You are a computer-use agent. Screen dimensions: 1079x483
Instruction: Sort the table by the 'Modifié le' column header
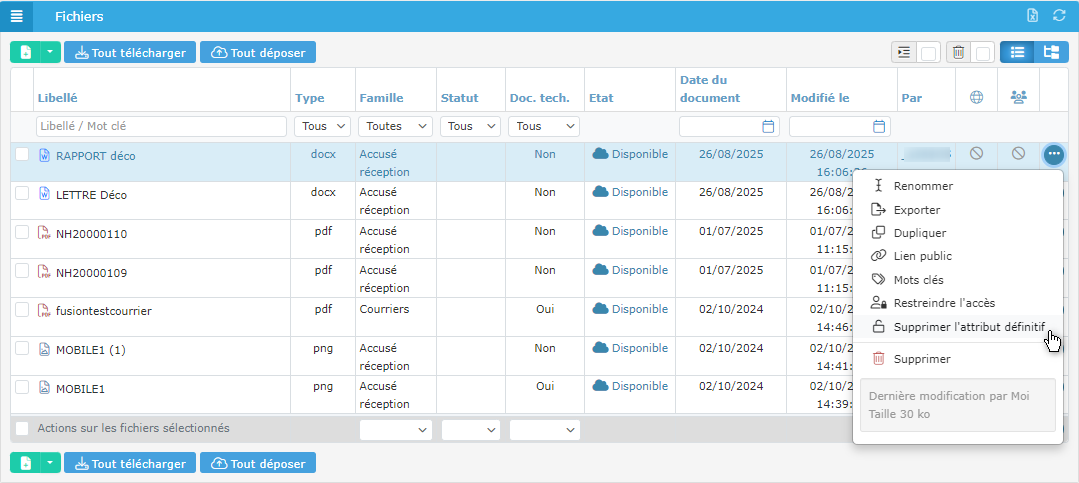tap(819, 98)
